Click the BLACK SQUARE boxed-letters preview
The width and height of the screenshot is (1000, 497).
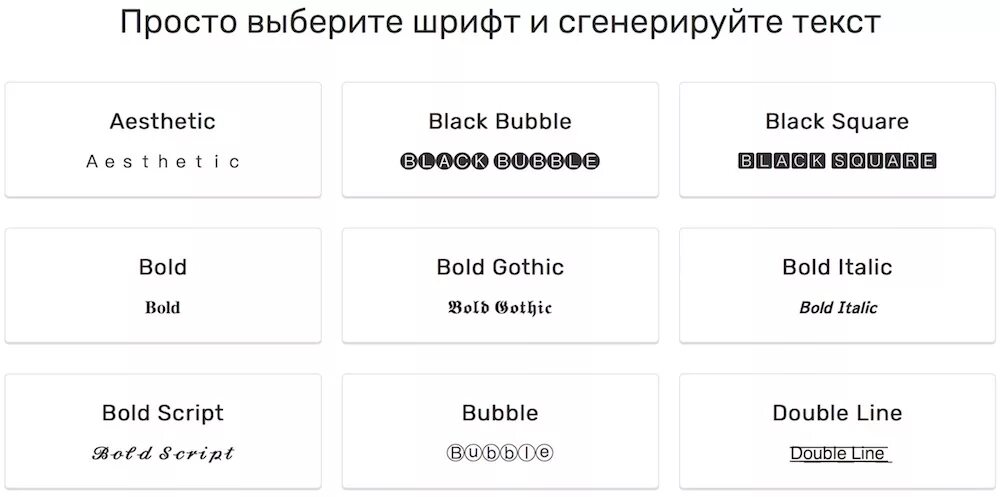pos(837,161)
